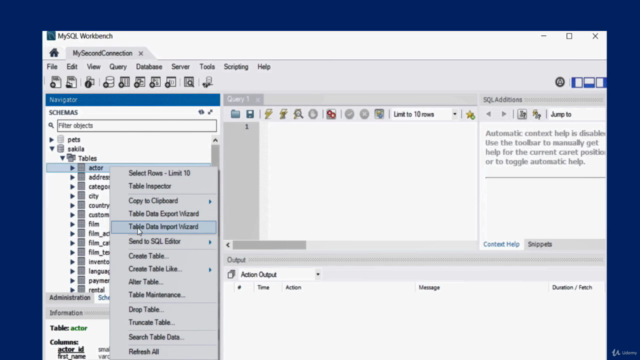
Task: Create a new view toolbar icon
Action: (x=139, y=82)
